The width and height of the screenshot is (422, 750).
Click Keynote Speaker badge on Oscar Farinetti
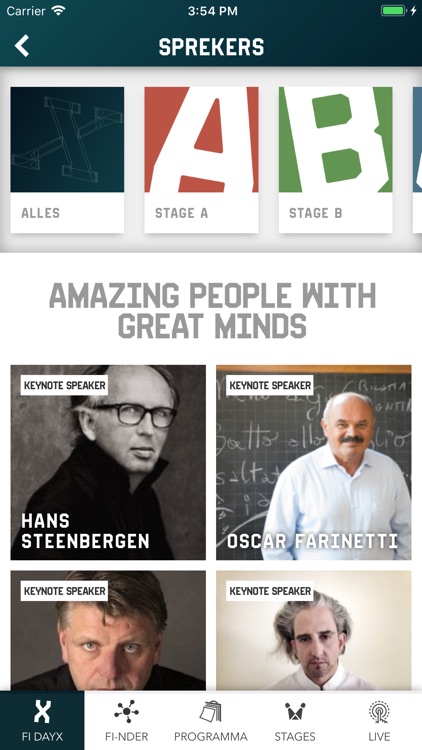(270, 385)
